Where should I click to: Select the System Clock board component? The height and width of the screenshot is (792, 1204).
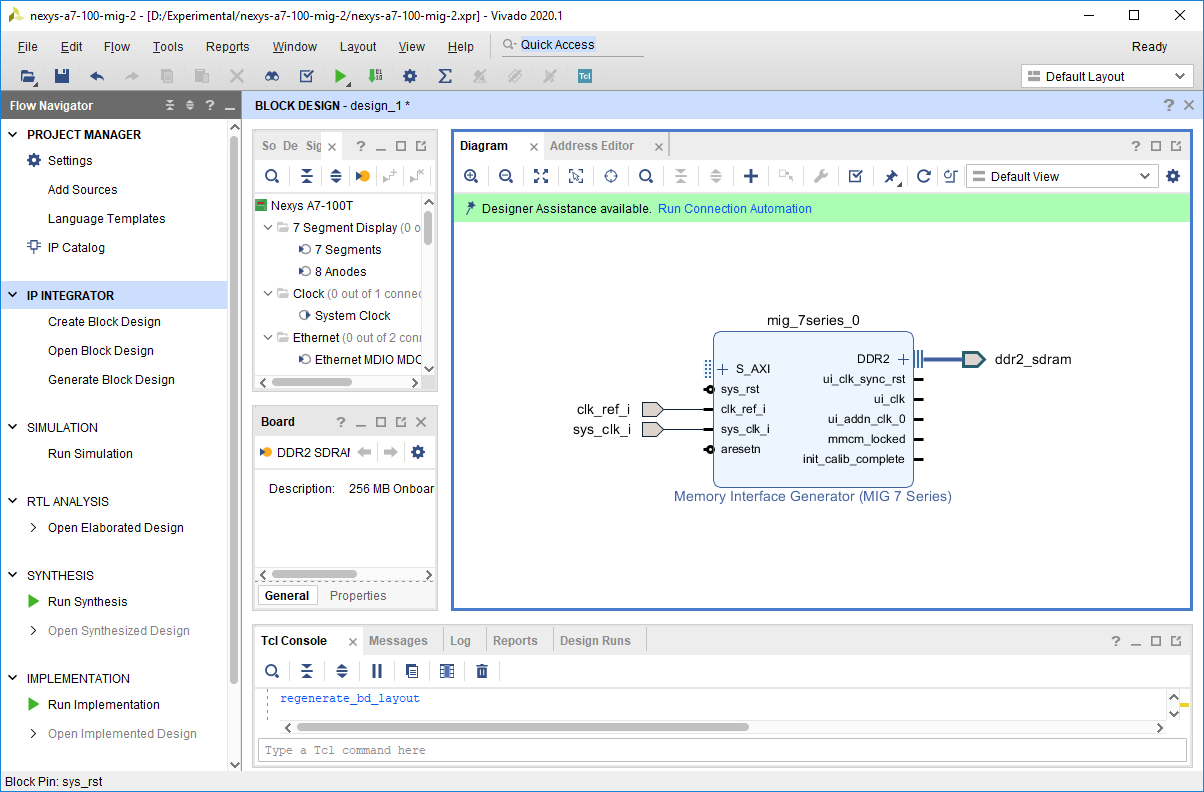(353, 316)
